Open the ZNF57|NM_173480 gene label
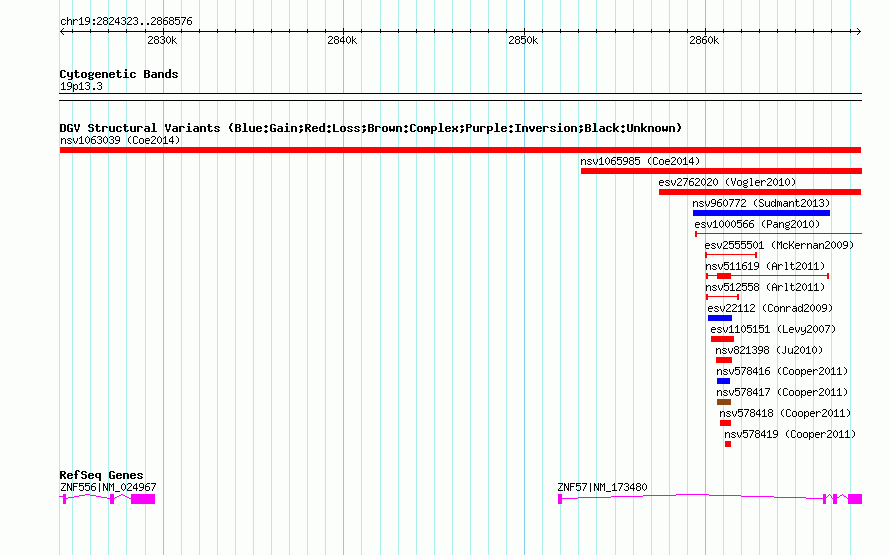 (602, 487)
